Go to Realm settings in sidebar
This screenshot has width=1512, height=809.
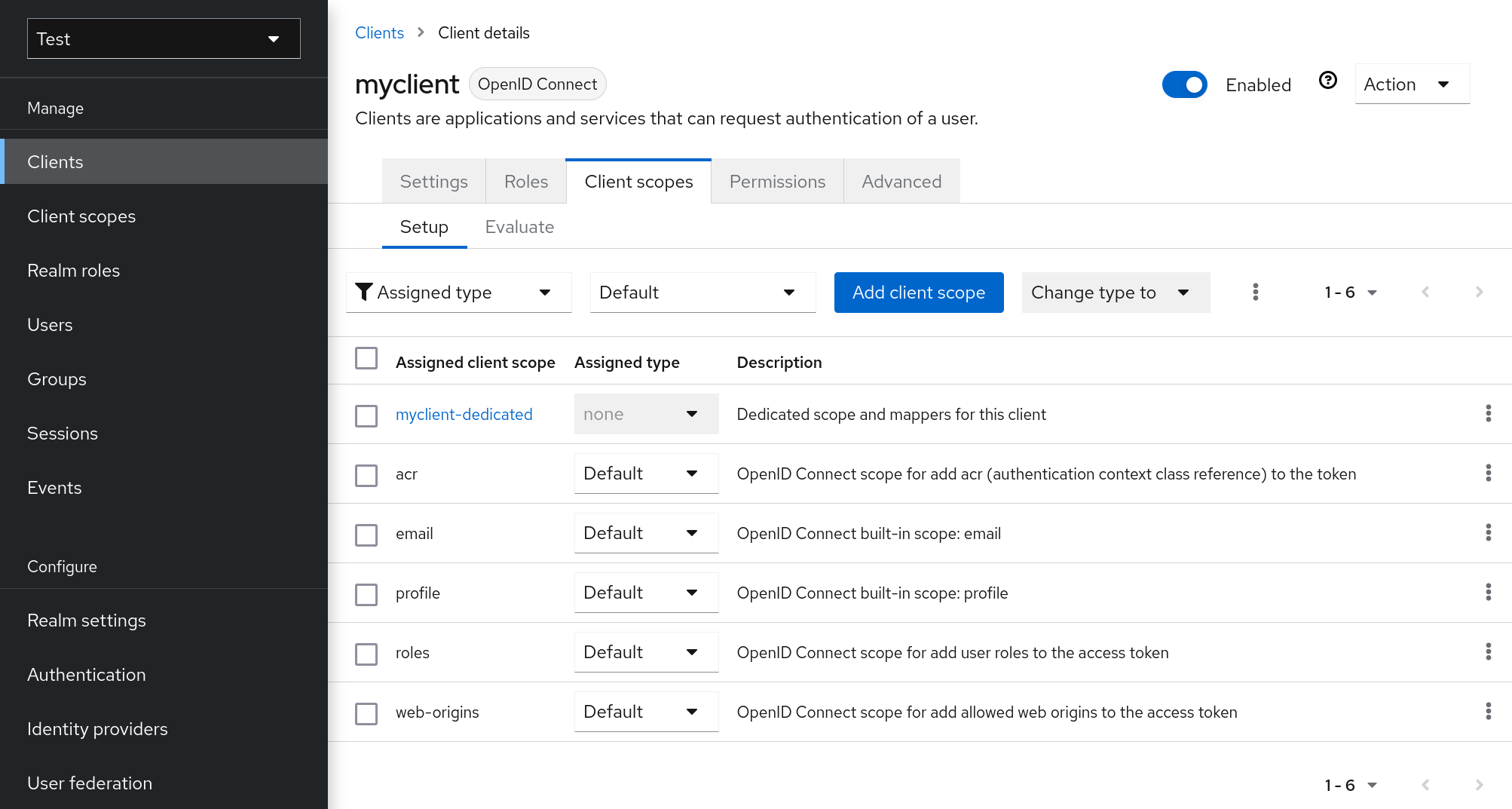(87, 621)
